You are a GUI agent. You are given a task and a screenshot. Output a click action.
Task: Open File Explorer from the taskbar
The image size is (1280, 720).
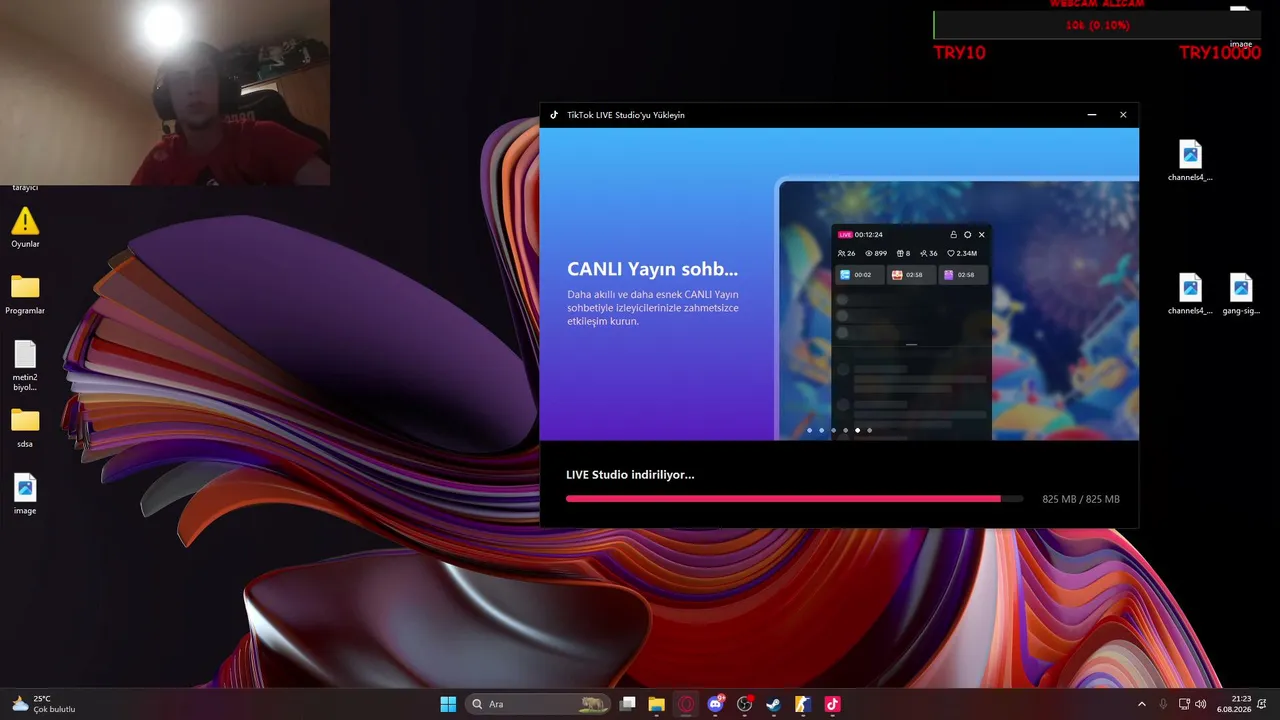point(657,704)
